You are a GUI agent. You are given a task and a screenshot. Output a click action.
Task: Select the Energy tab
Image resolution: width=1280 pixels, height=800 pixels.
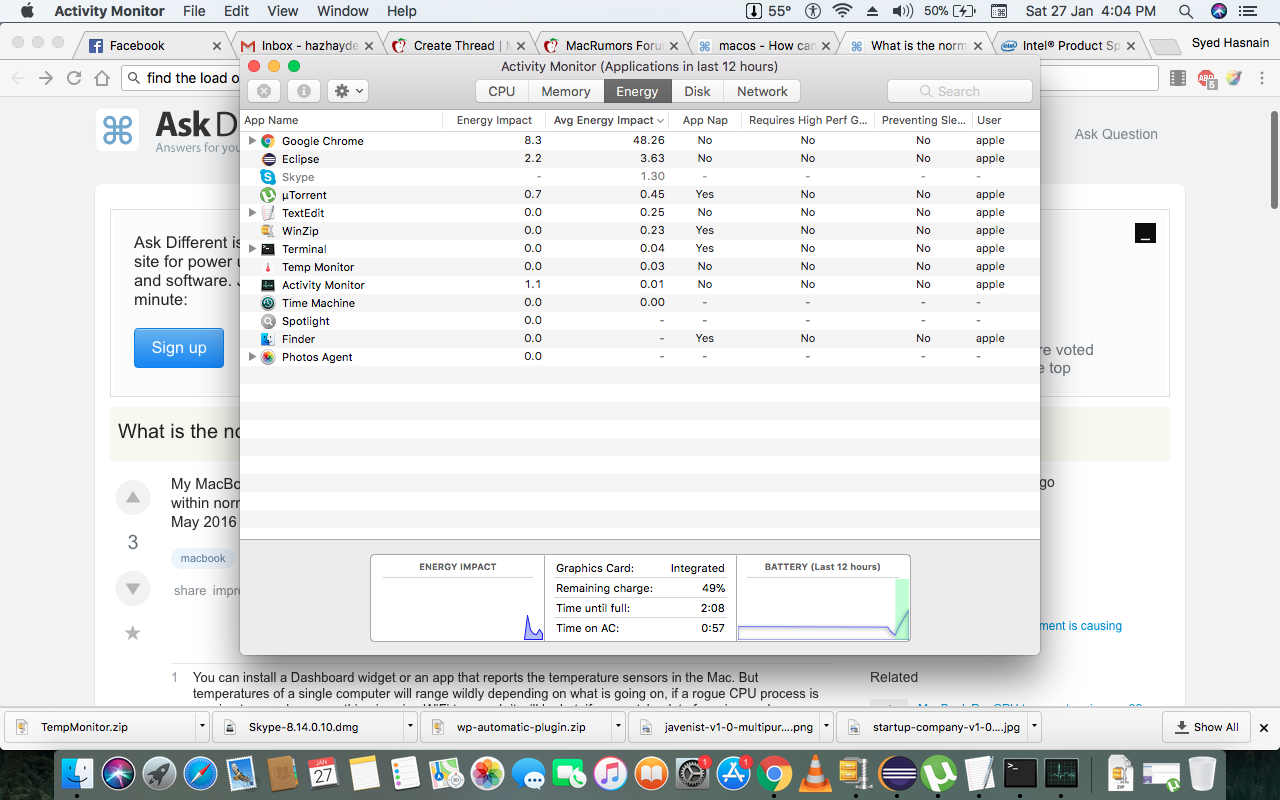(x=637, y=91)
